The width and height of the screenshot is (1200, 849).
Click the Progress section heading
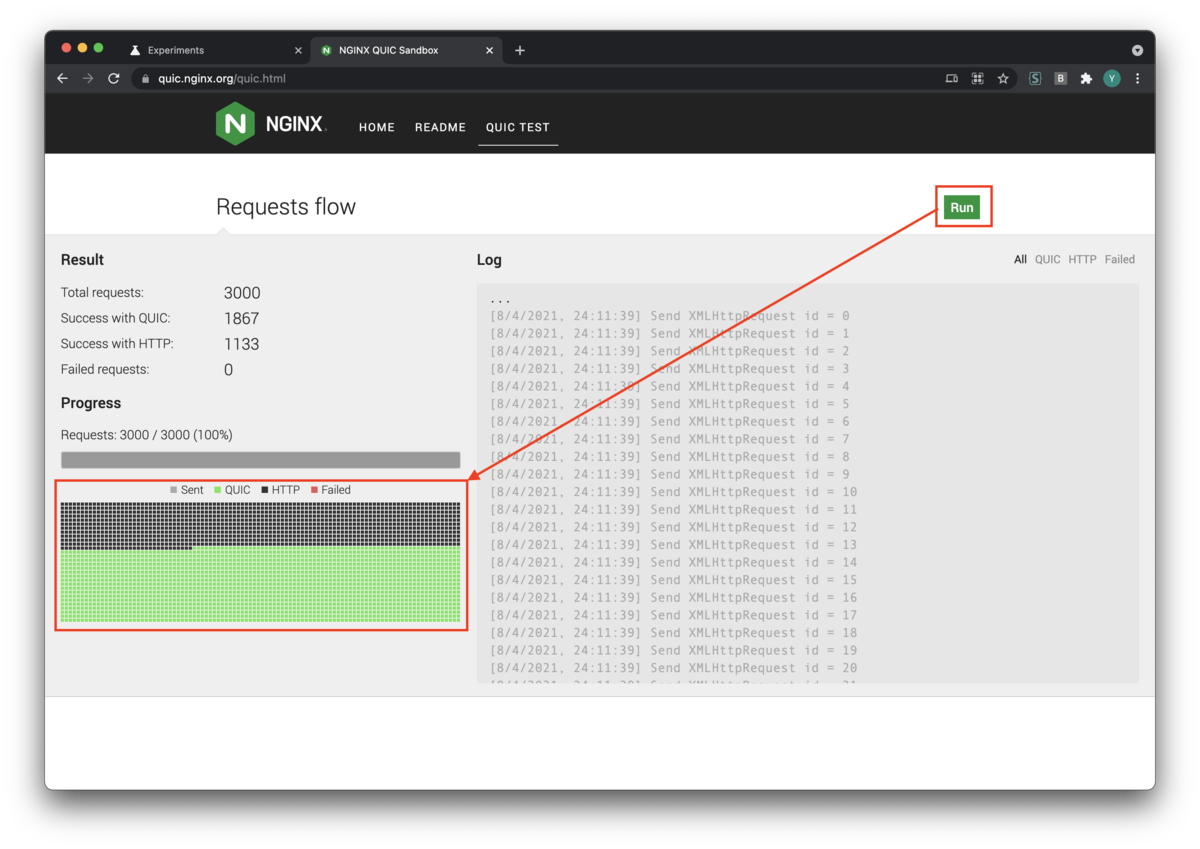tap(91, 403)
